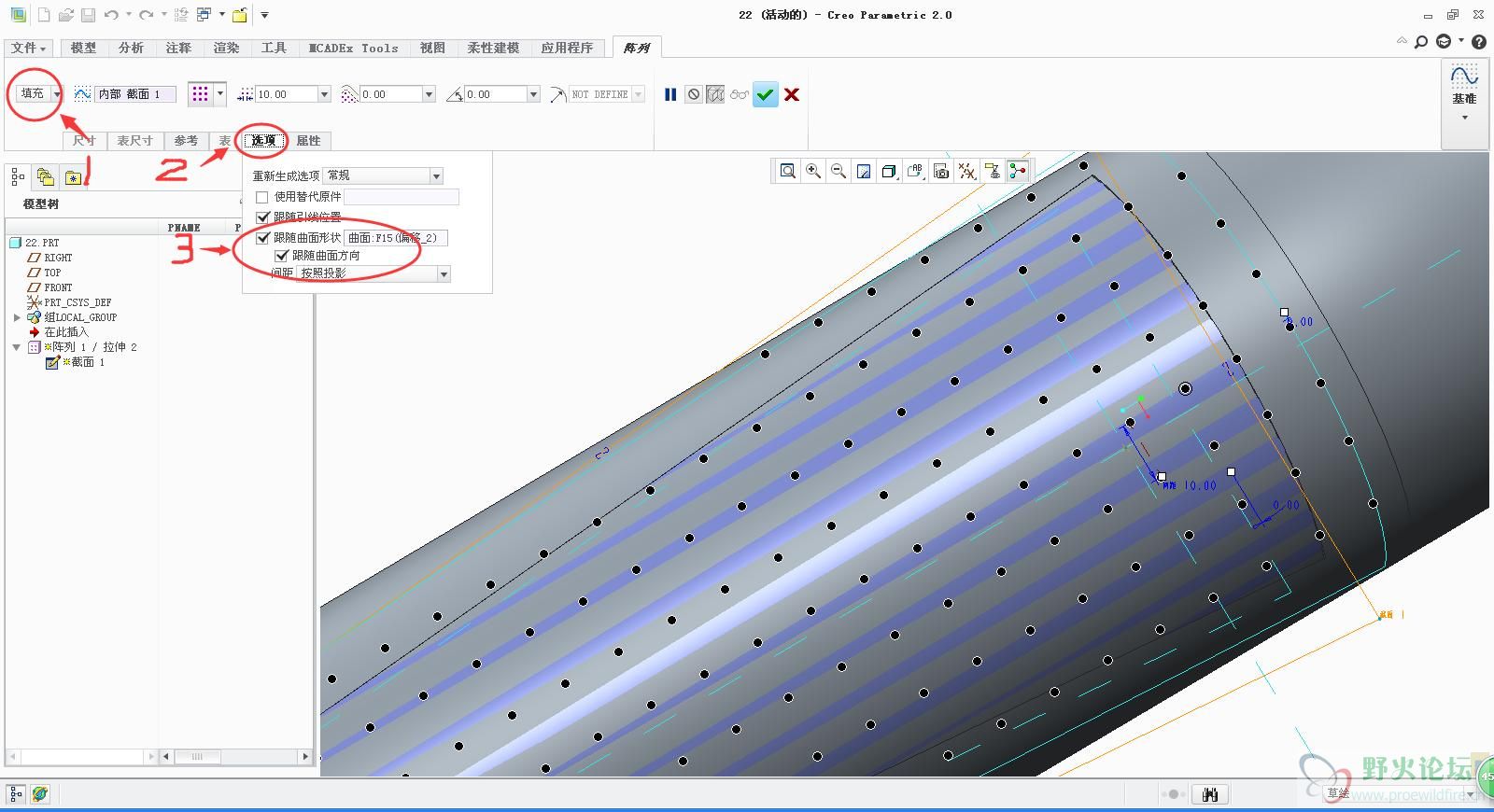This screenshot has width=1494, height=812.
Task: Click the Undo arrow icon
Action: pyautogui.click(x=111, y=15)
